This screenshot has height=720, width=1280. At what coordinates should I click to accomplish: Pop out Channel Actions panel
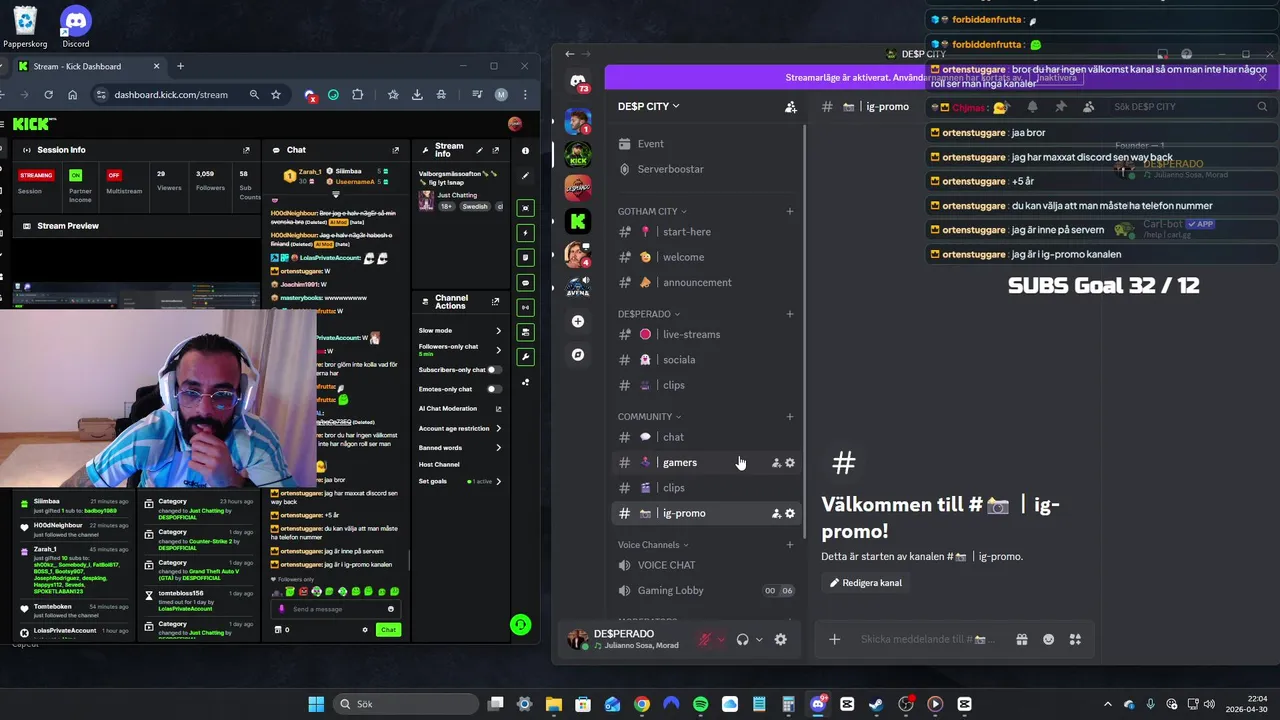(x=495, y=302)
